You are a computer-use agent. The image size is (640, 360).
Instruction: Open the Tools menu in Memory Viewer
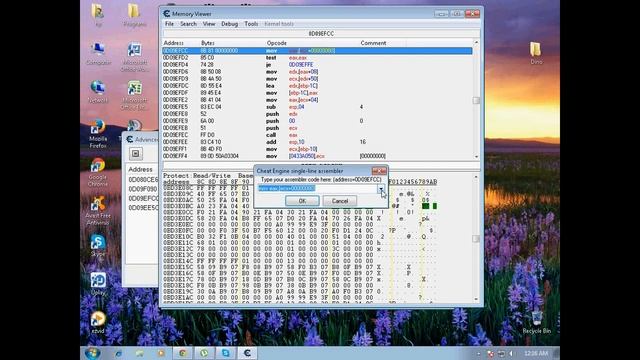[251, 24]
